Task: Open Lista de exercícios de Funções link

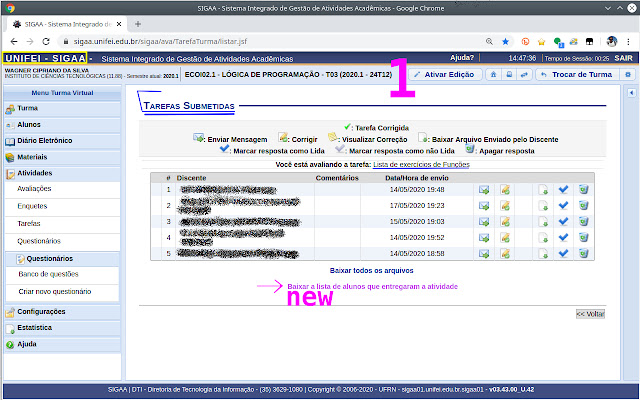Action: pos(421,165)
